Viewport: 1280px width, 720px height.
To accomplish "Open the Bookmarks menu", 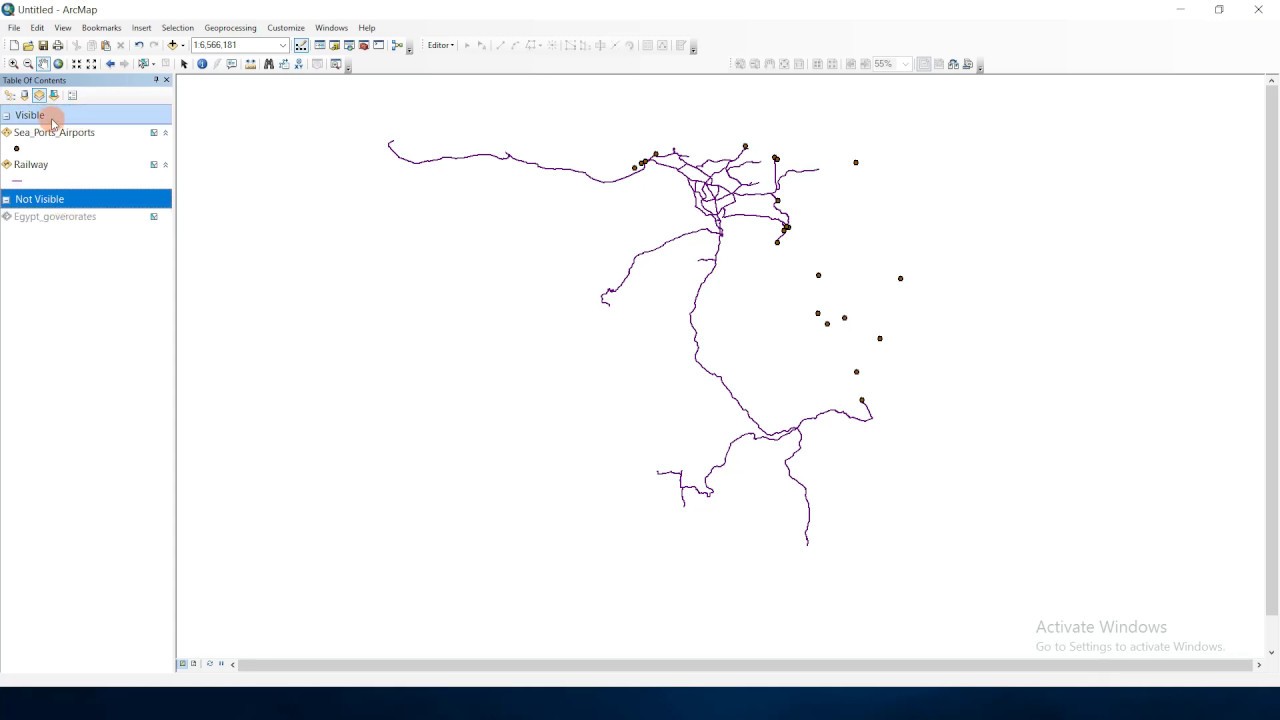I will [101, 28].
